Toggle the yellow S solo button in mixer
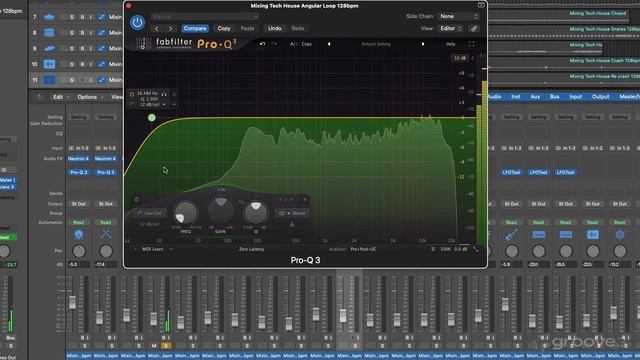Screen dimensions: 640x360 (x=166, y=346)
